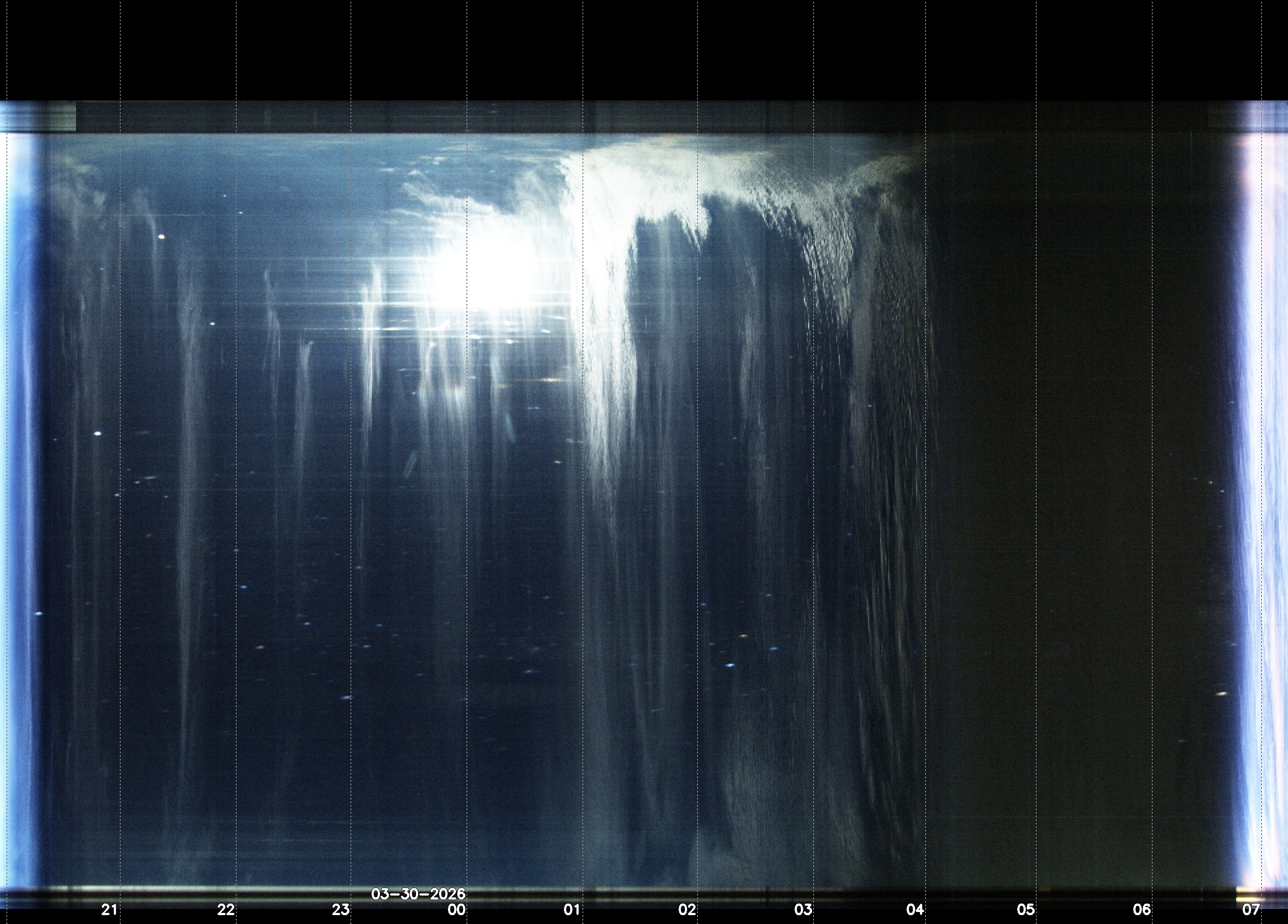Click the 22 hour label
Screen dimensions: 1288x924
pyautogui.click(x=225, y=910)
